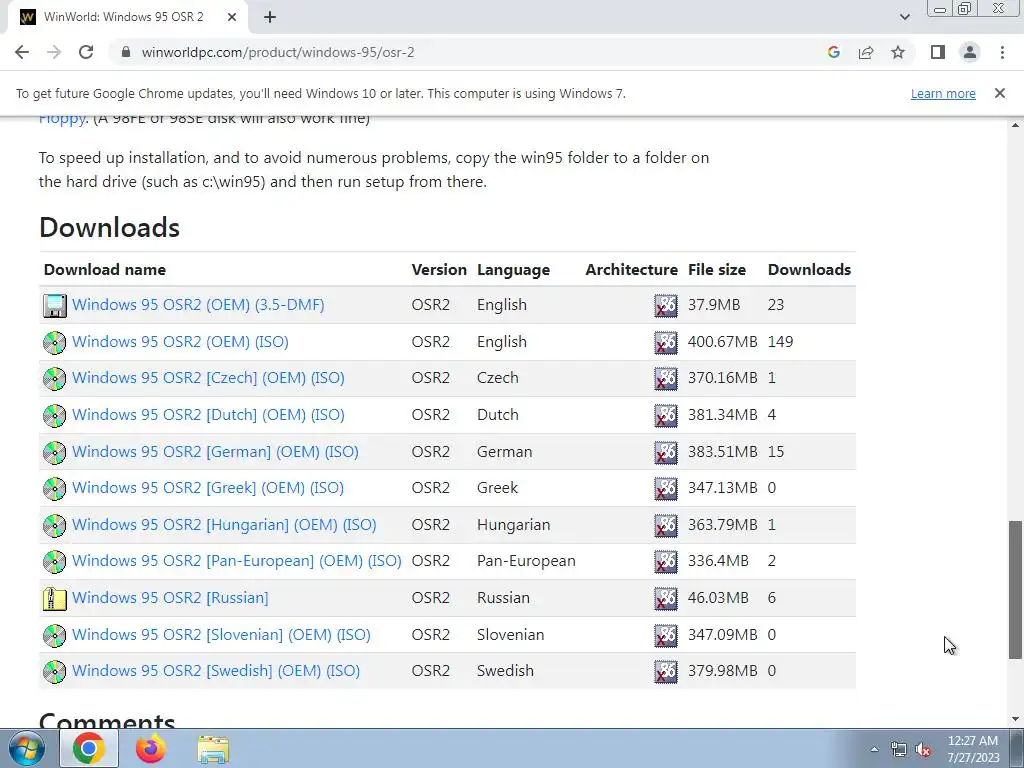
Task: Click the x86 architecture icon in the 37.9MB row
Action: pyautogui.click(x=665, y=305)
